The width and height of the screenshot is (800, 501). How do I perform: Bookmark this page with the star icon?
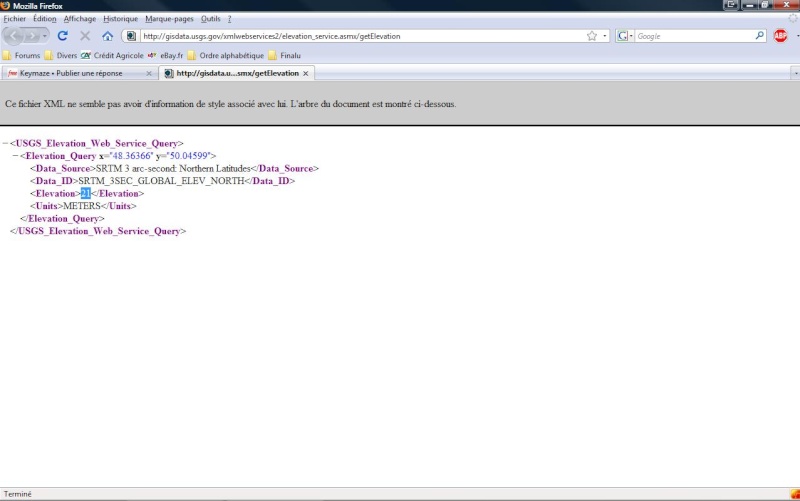click(592, 36)
